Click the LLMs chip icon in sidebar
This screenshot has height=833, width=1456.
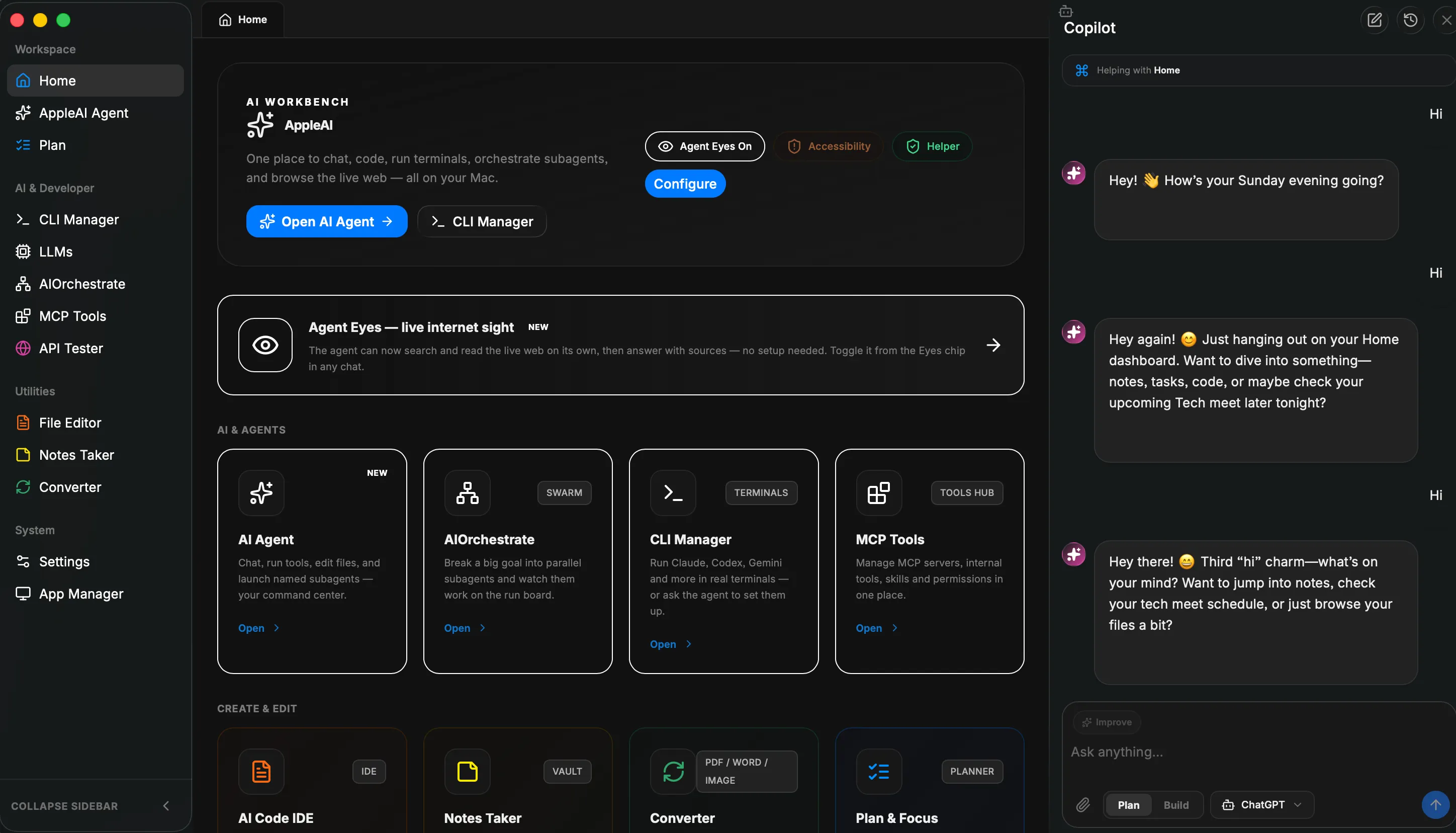[23, 252]
